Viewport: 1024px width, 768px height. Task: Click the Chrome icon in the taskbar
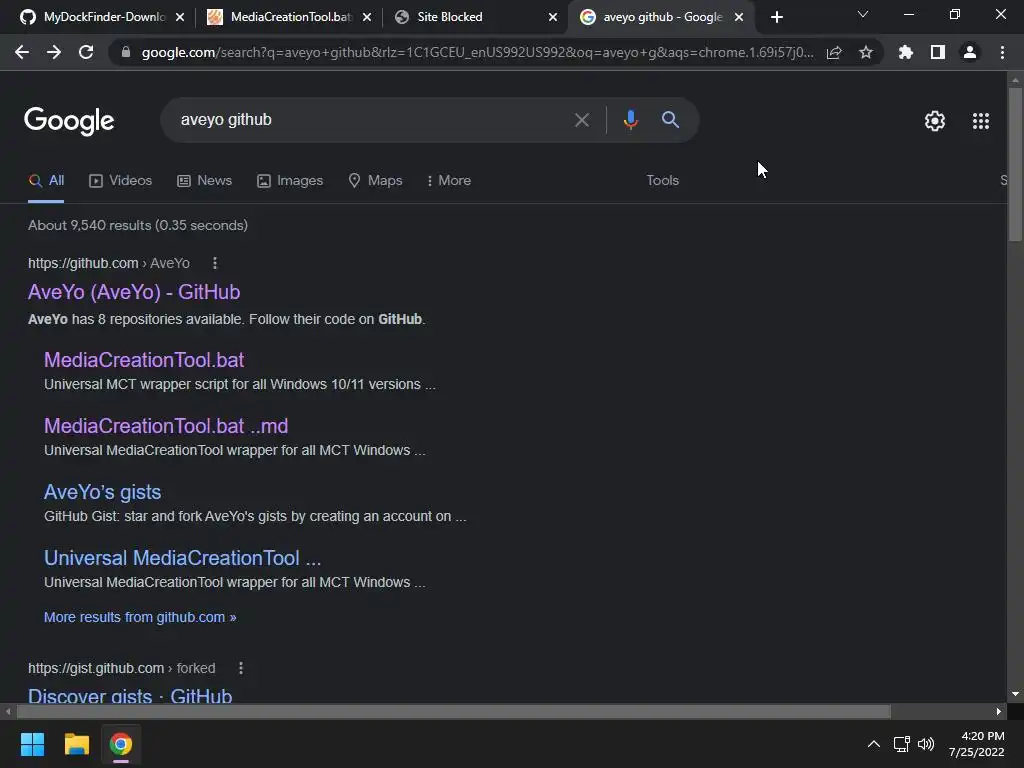(x=121, y=744)
